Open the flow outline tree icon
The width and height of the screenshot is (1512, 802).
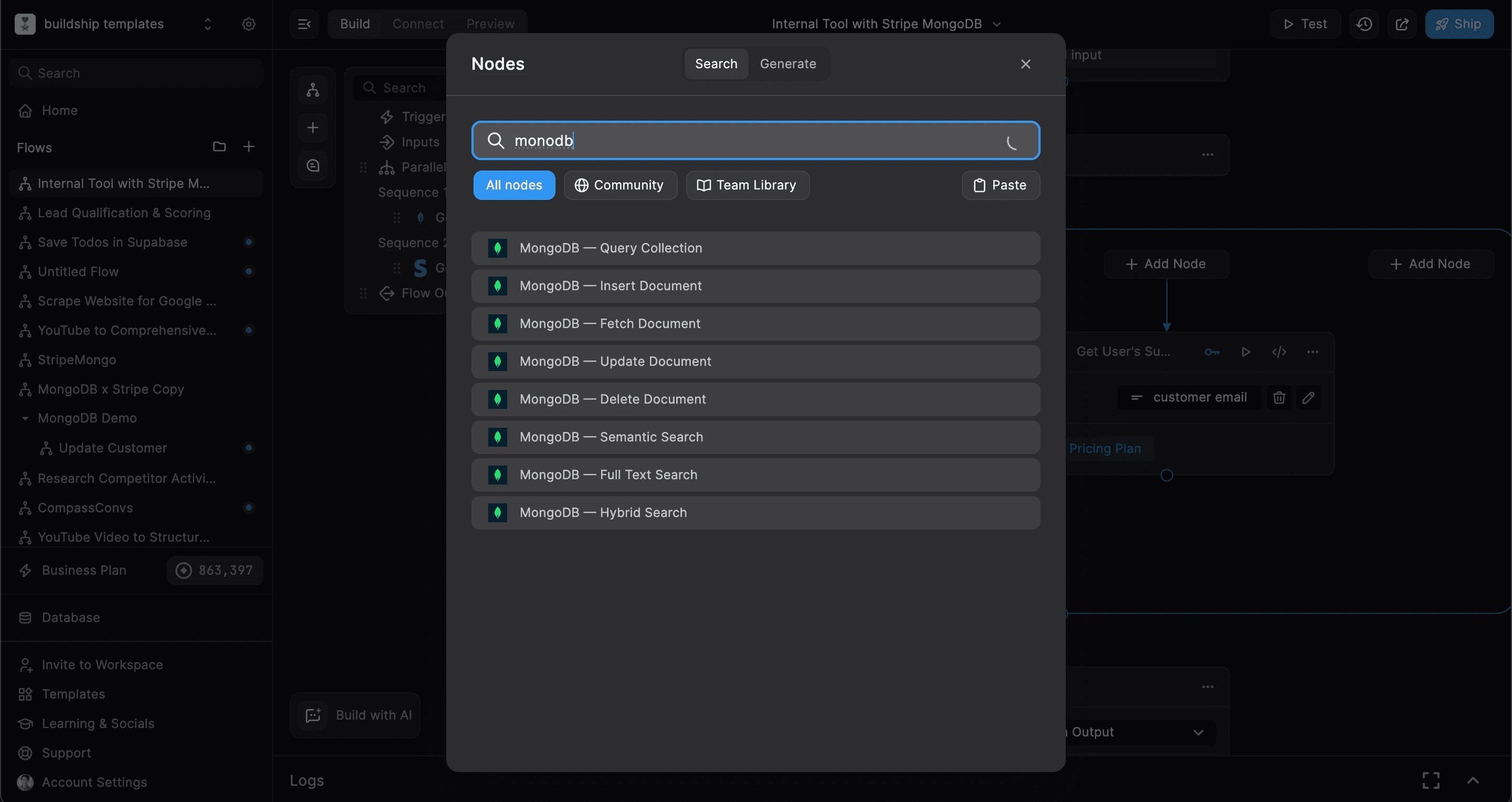(313, 90)
